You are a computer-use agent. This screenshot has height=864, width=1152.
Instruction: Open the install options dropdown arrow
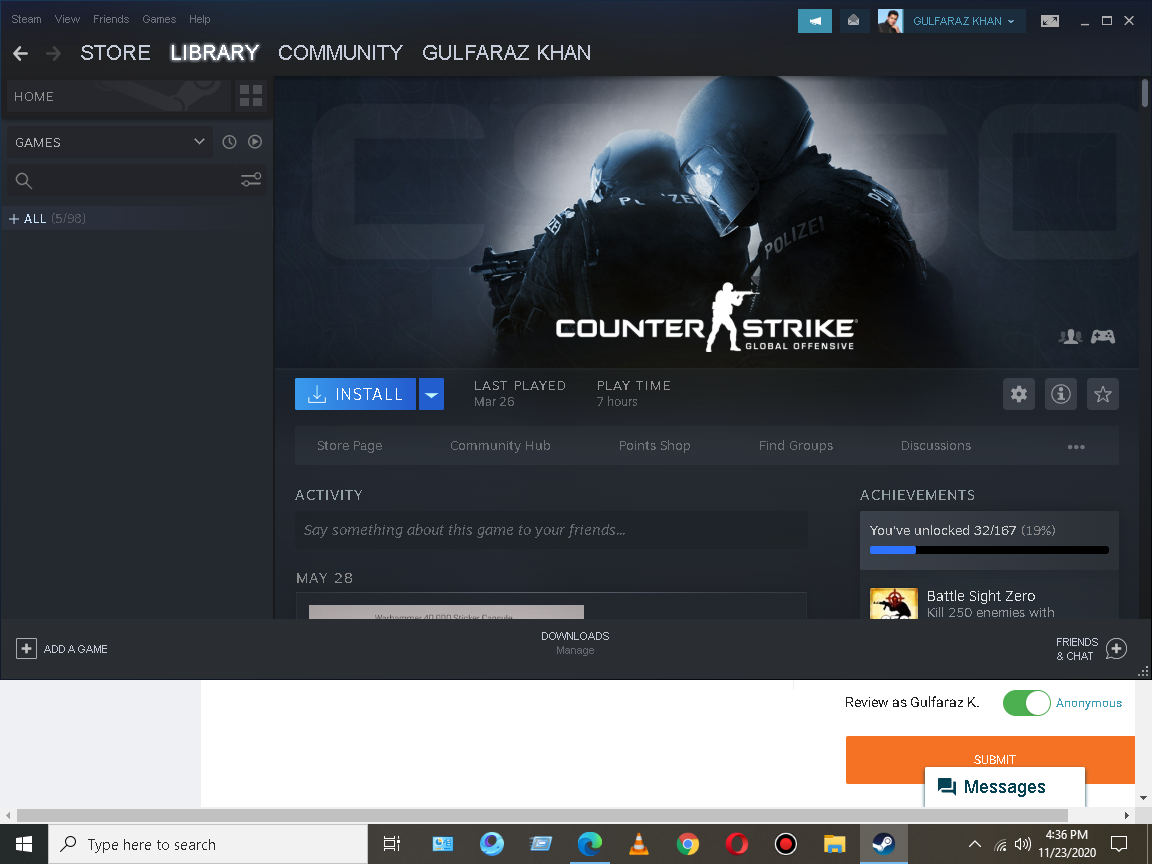coord(431,395)
